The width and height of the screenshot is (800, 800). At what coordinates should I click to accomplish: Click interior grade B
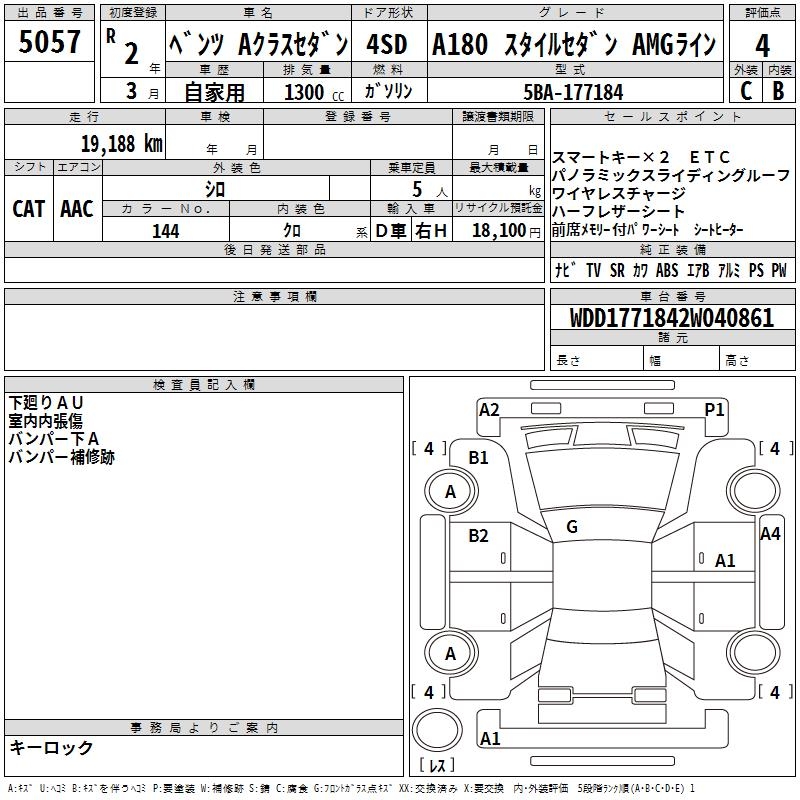[x=778, y=91]
